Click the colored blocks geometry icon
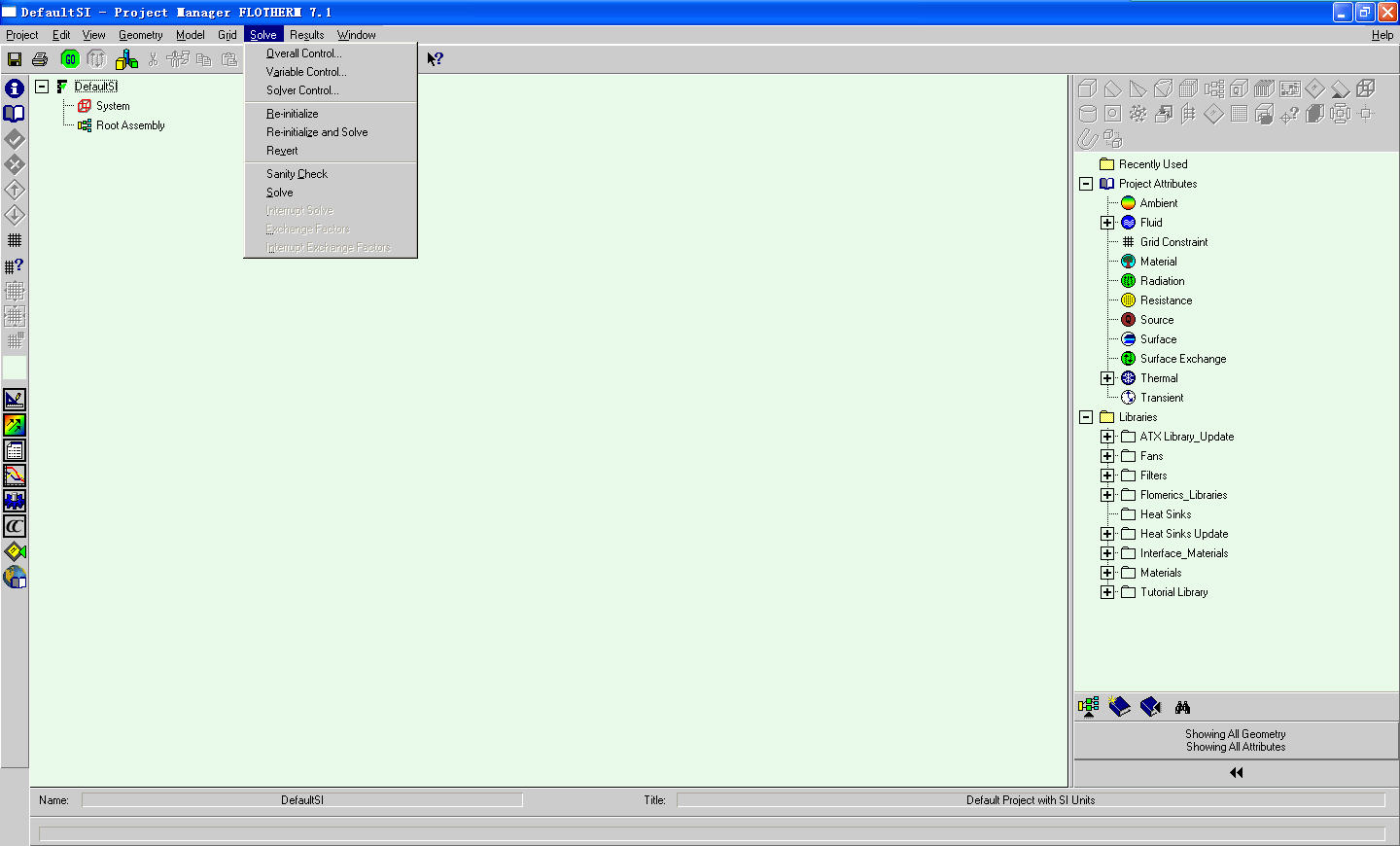The height and width of the screenshot is (846, 1400). (x=126, y=59)
